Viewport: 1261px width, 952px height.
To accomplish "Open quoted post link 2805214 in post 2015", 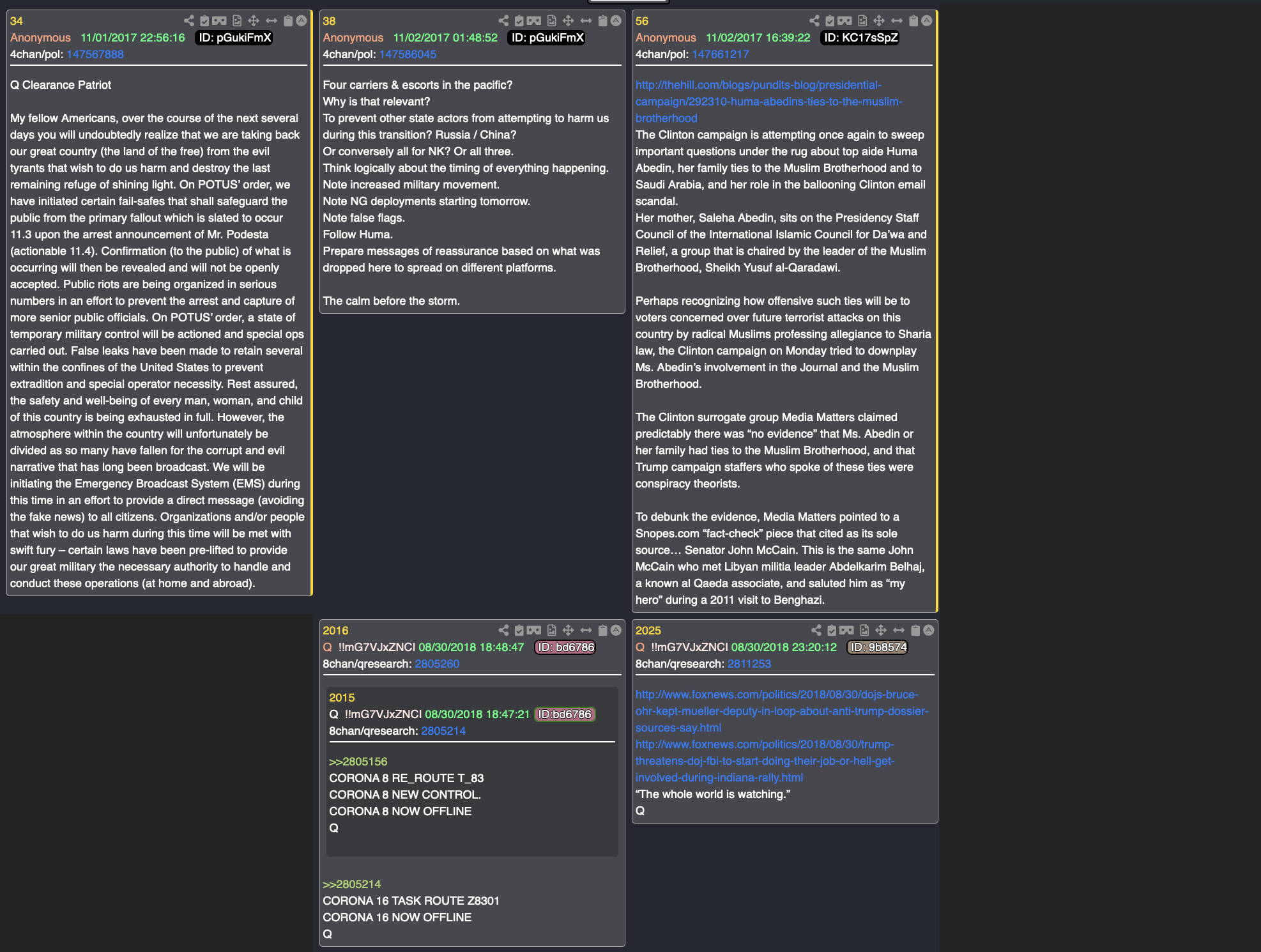I will [x=443, y=731].
